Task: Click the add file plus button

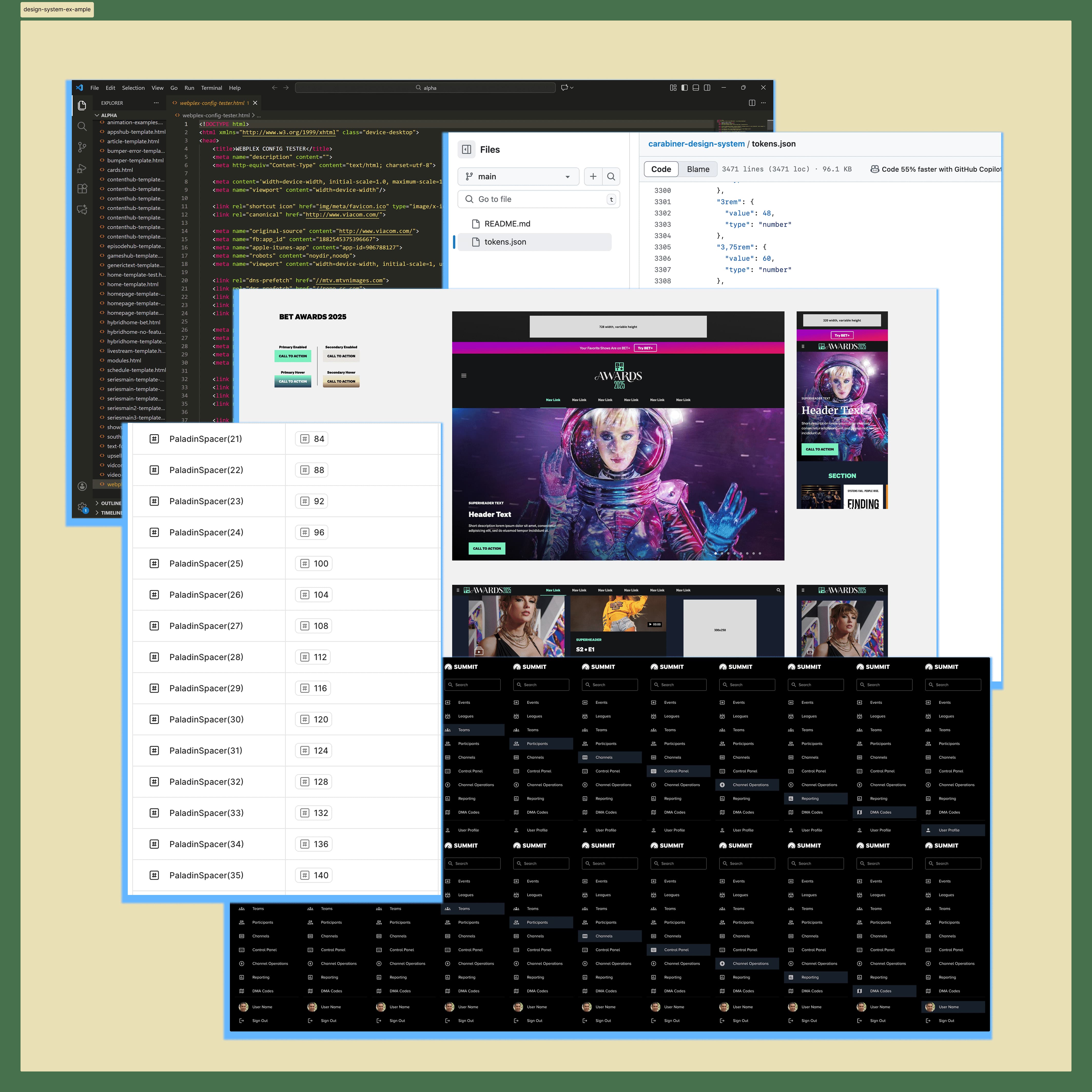Action: [x=593, y=176]
